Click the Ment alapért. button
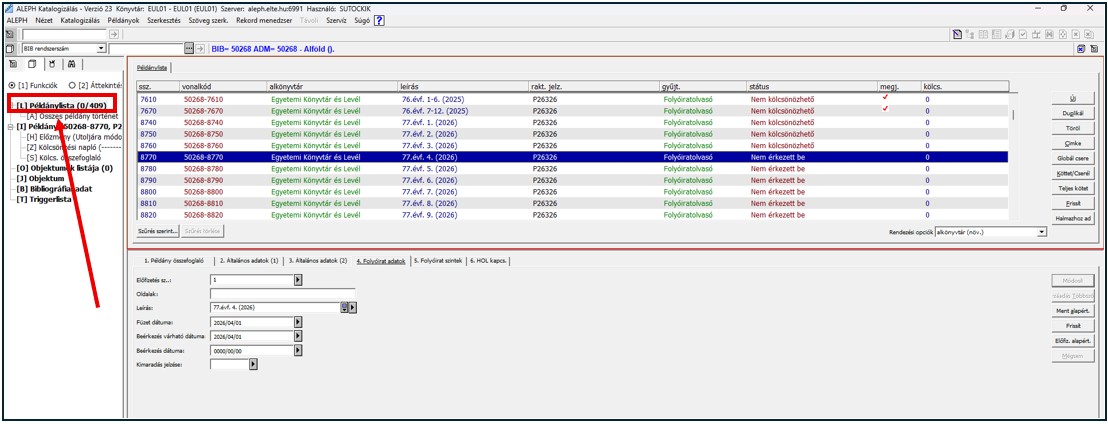The image size is (1108, 424). [1073, 310]
